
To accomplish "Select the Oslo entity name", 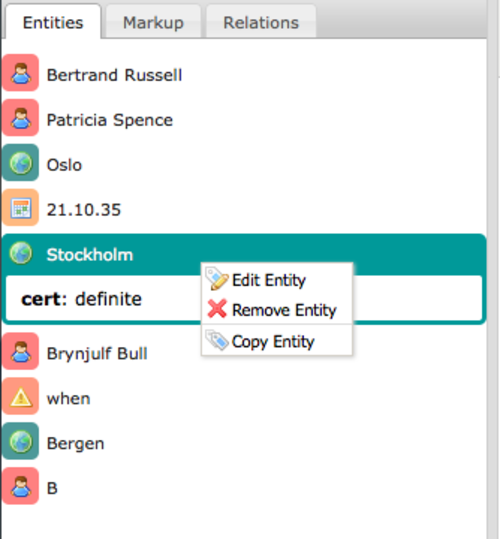I will pyautogui.click(x=64, y=165).
